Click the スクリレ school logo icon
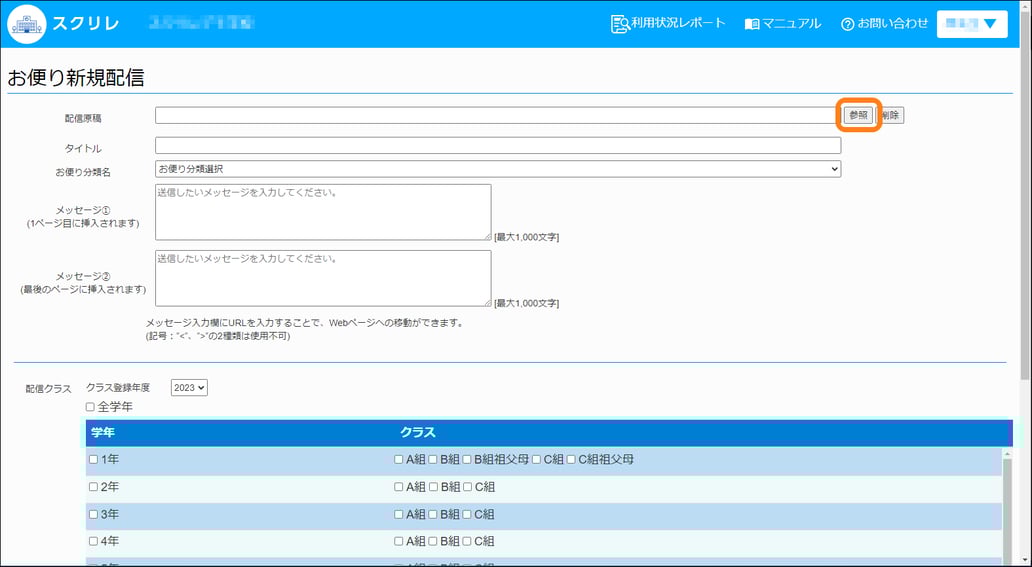 (x=27, y=23)
